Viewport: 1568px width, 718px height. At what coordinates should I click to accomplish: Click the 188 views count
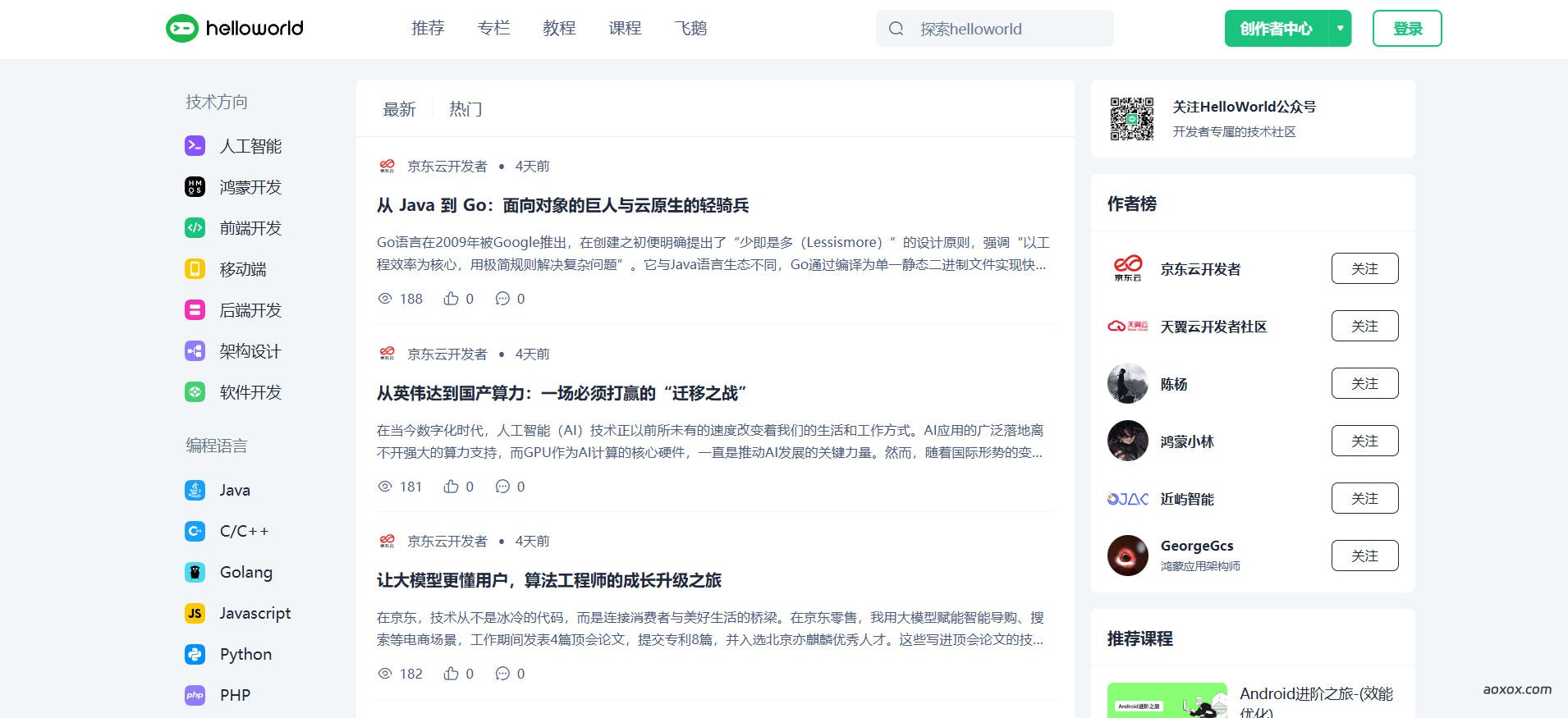(410, 299)
